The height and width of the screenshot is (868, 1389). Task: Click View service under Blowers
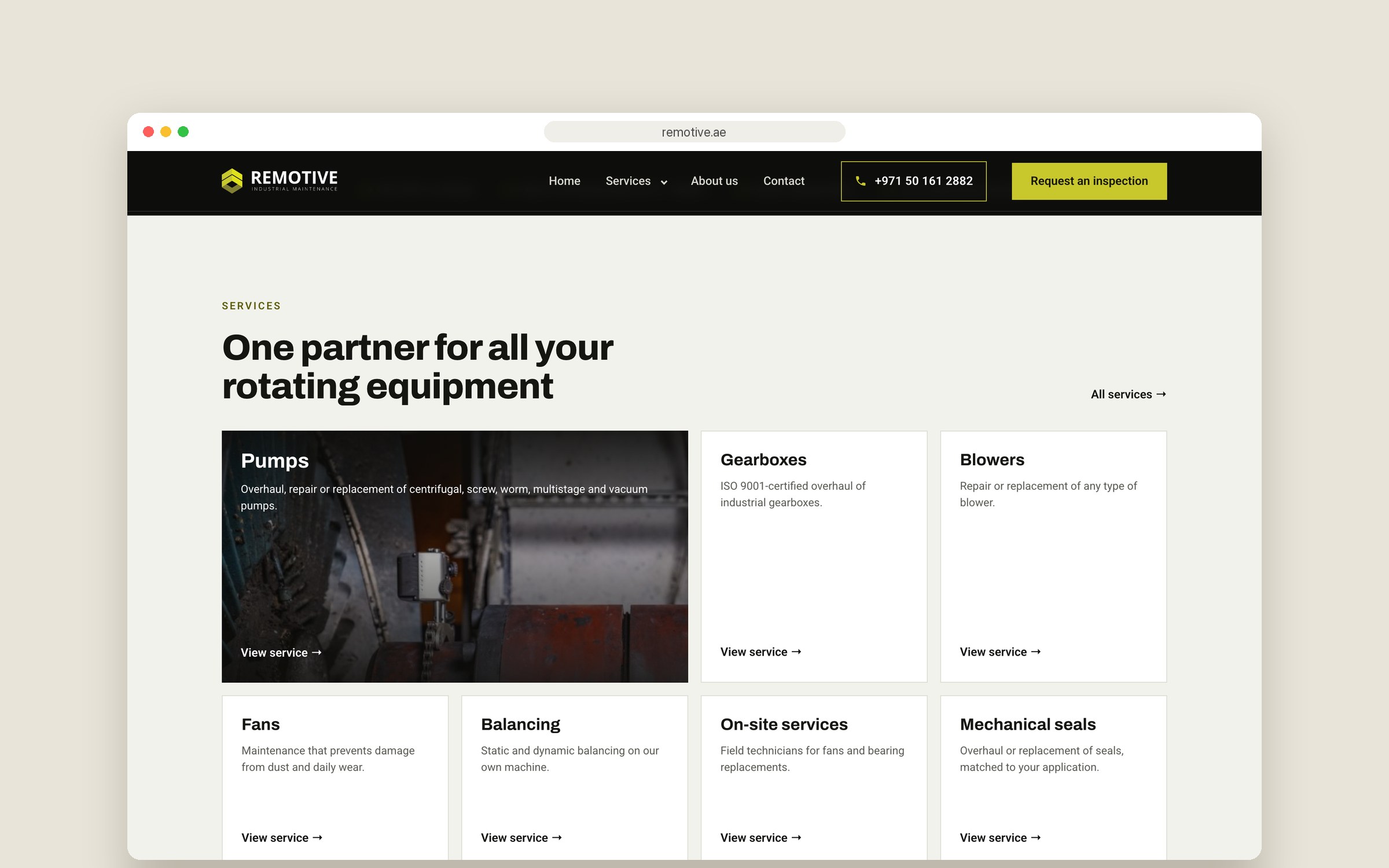1000,652
